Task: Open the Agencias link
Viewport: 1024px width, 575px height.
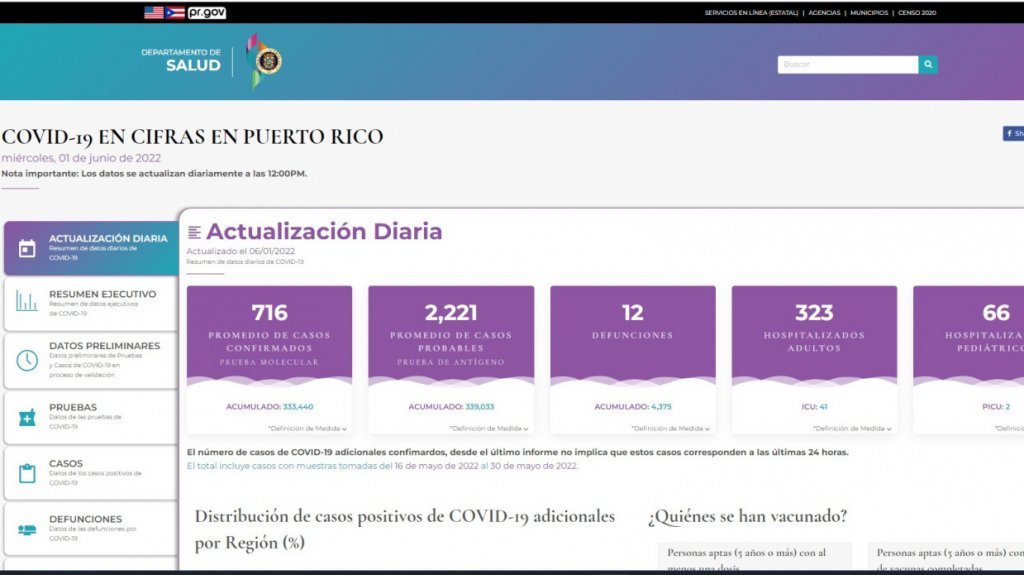Action: click(x=824, y=12)
